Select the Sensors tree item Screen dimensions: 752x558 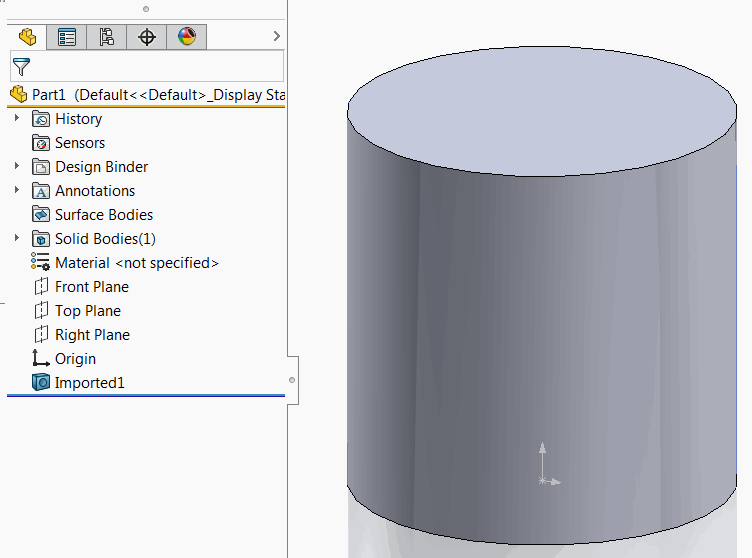tap(80, 142)
